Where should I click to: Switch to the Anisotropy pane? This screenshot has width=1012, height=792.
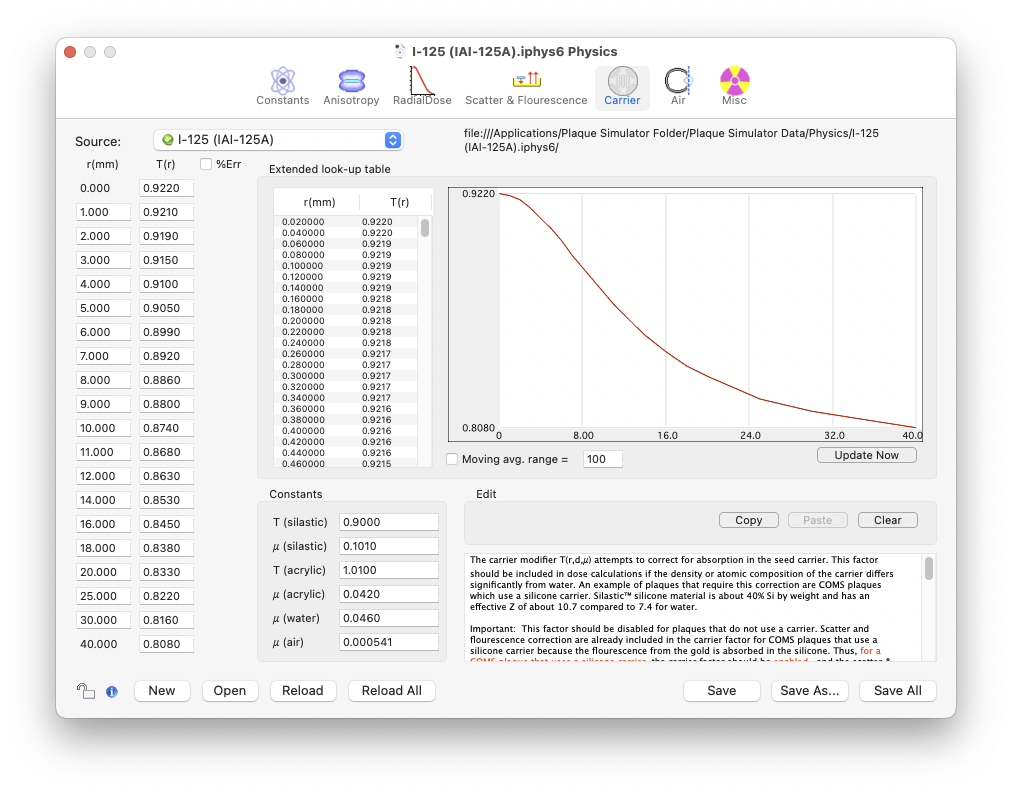click(351, 86)
